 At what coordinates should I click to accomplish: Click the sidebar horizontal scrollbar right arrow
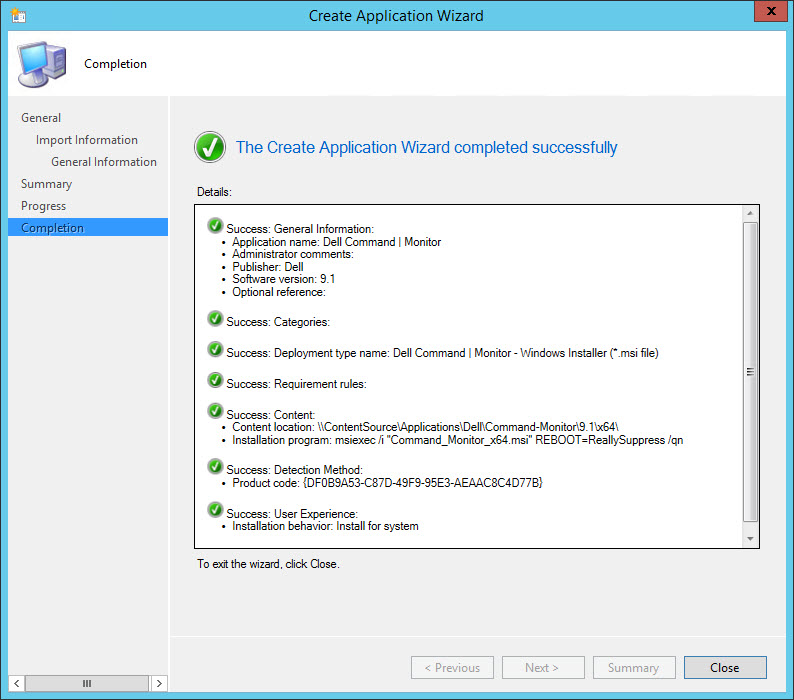[x=159, y=683]
